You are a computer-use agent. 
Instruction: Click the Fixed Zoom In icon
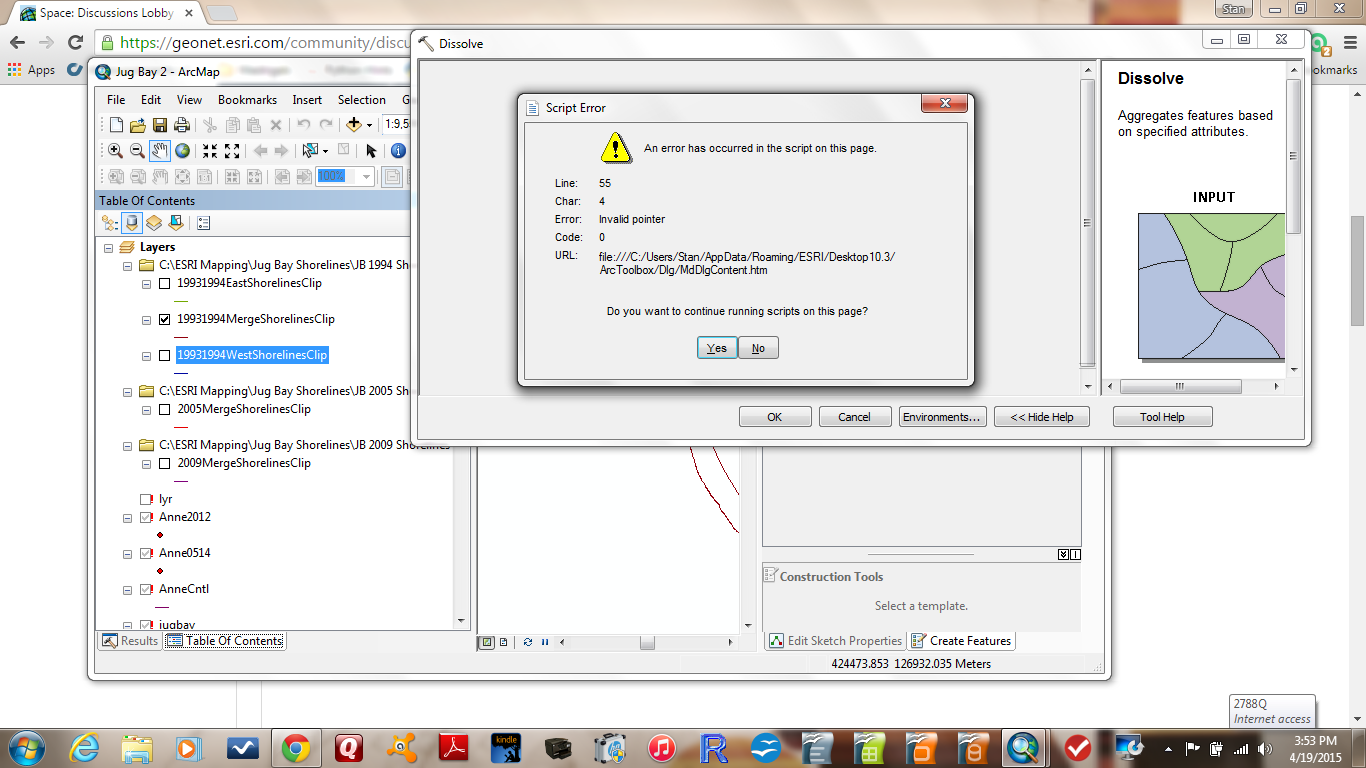(210, 151)
